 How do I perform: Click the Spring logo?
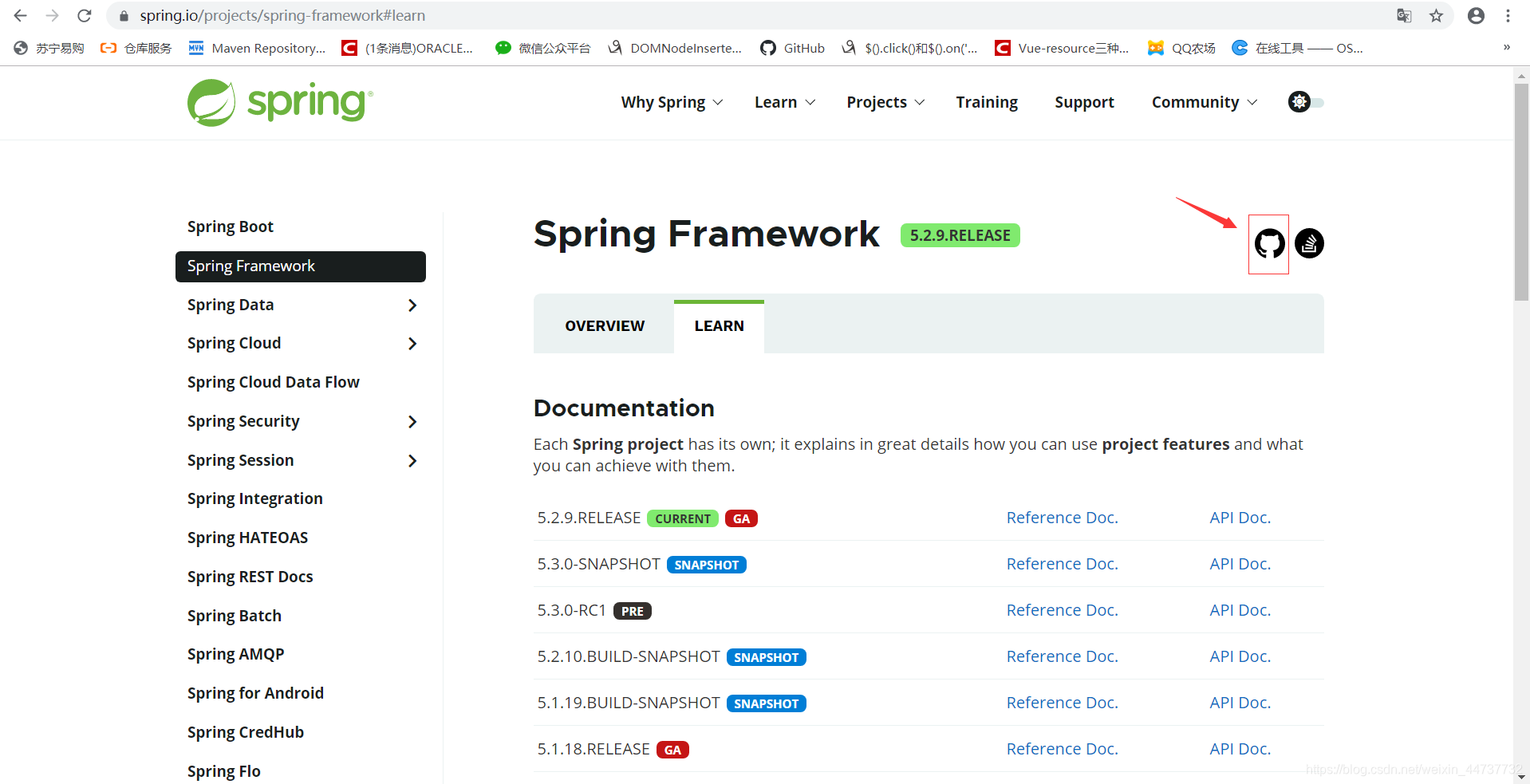[280, 102]
